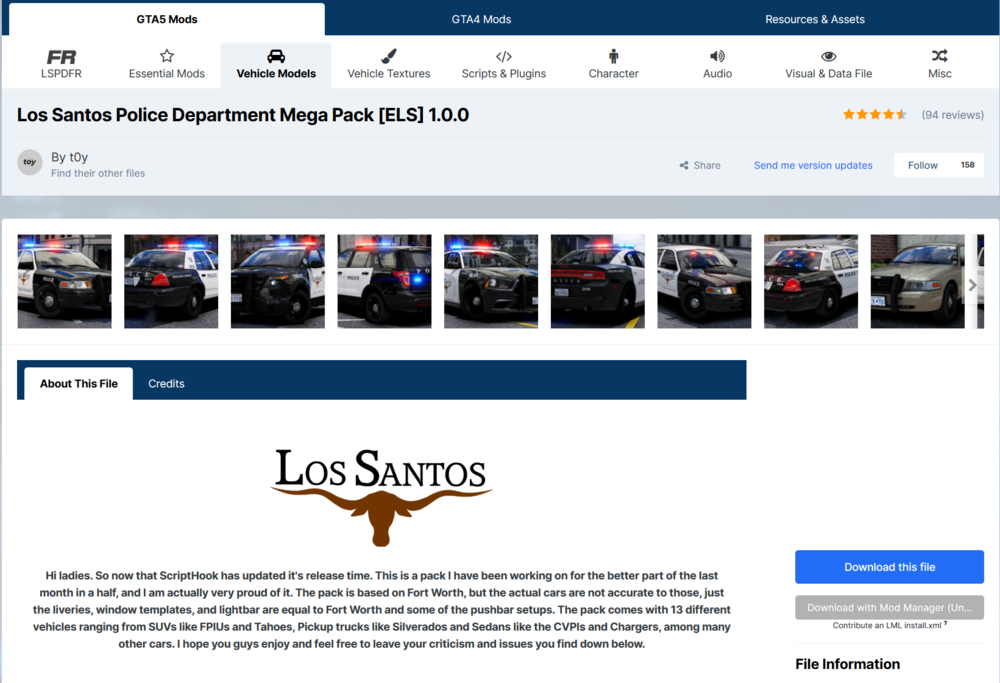Open the second screenshot thumbnail, rear police car view

click(x=171, y=281)
